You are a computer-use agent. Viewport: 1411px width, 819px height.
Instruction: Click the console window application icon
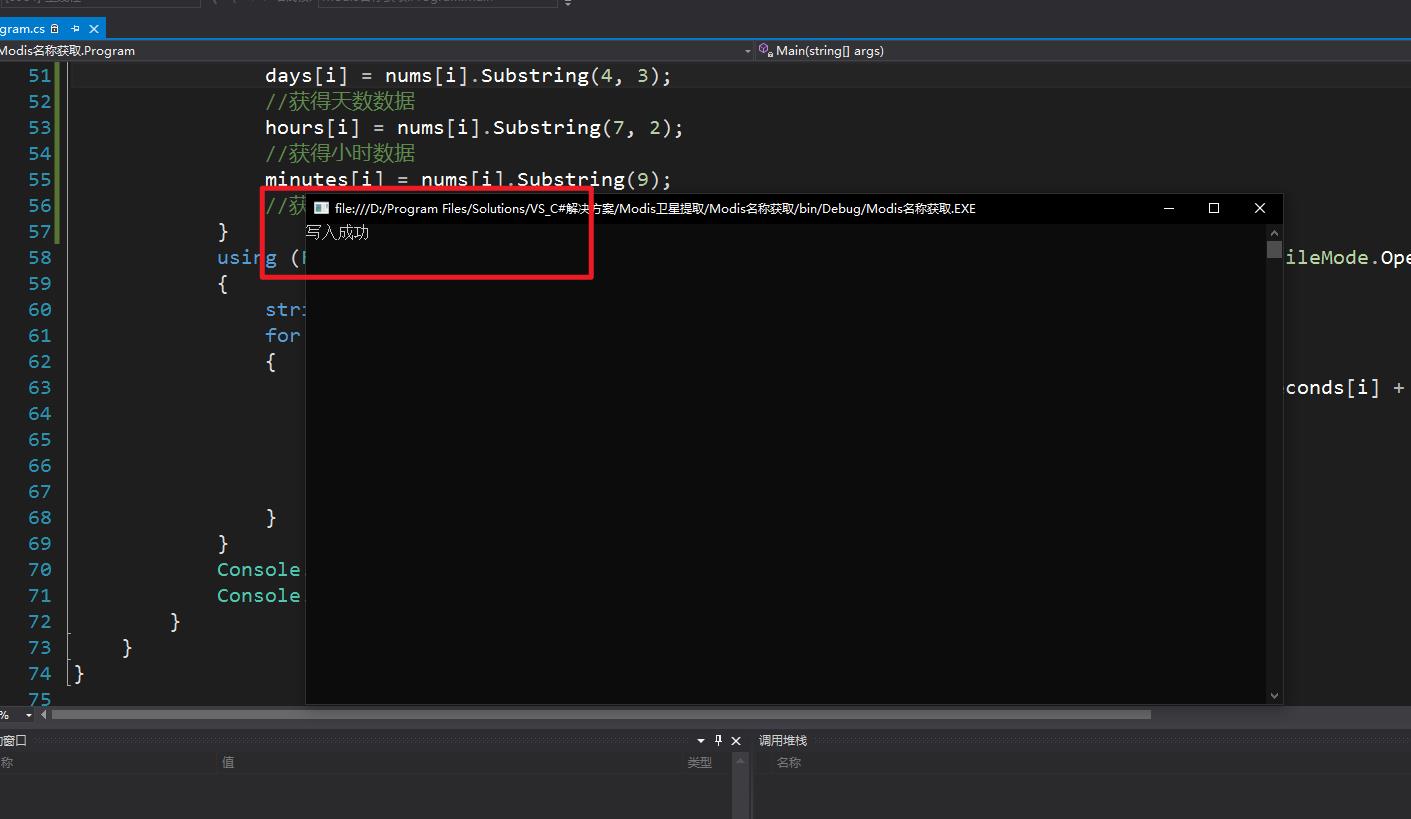coord(321,208)
